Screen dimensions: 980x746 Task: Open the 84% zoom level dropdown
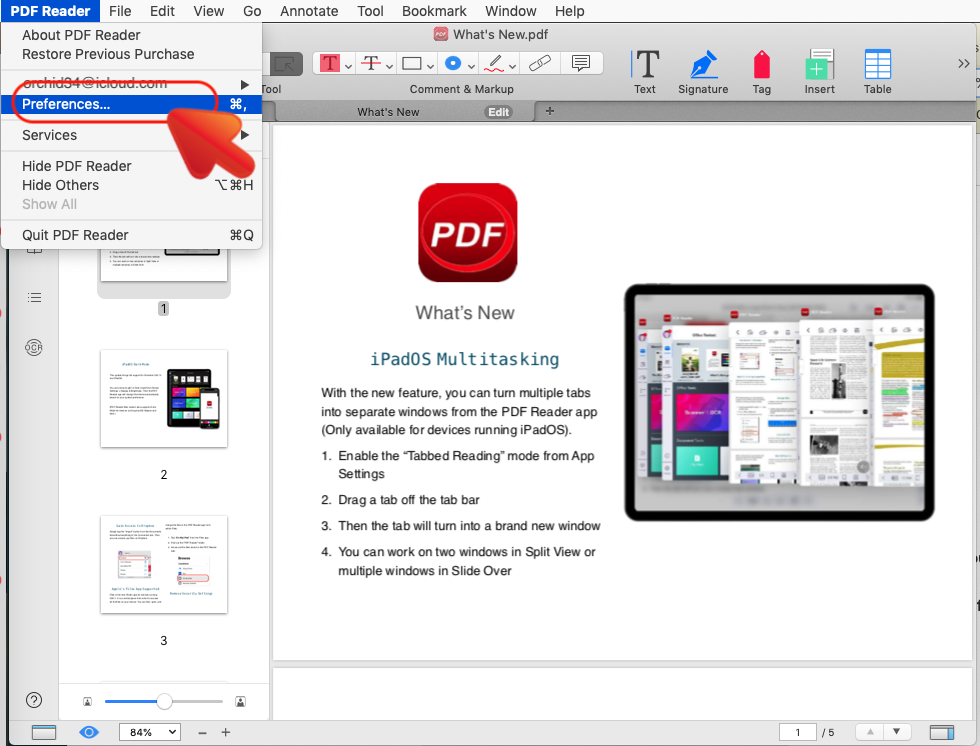pyautogui.click(x=150, y=732)
